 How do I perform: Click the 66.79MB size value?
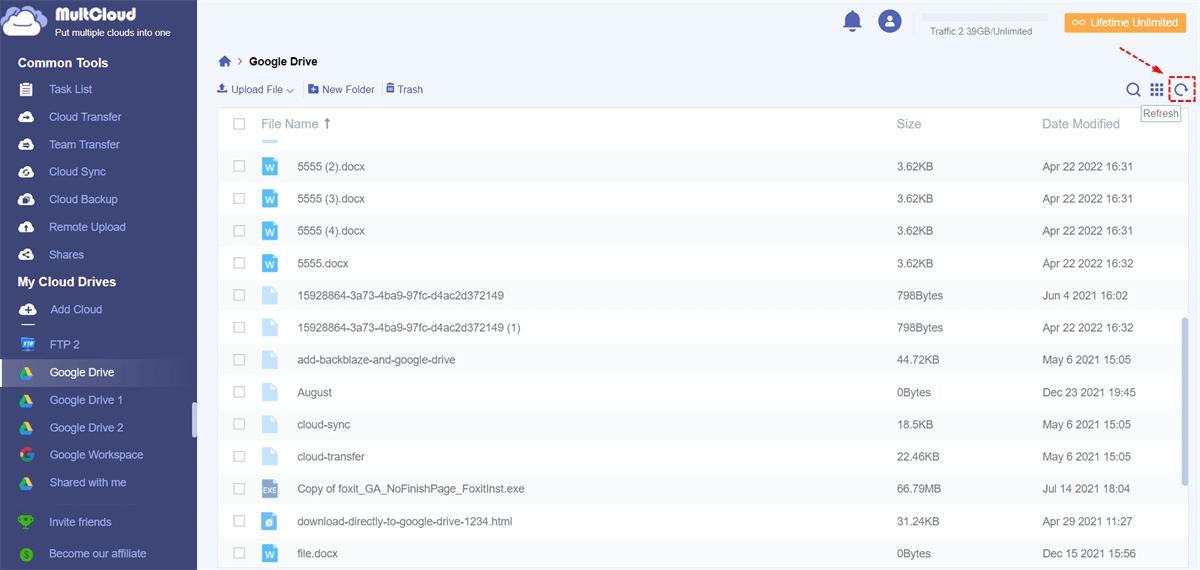pyautogui.click(x=918, y=489)
